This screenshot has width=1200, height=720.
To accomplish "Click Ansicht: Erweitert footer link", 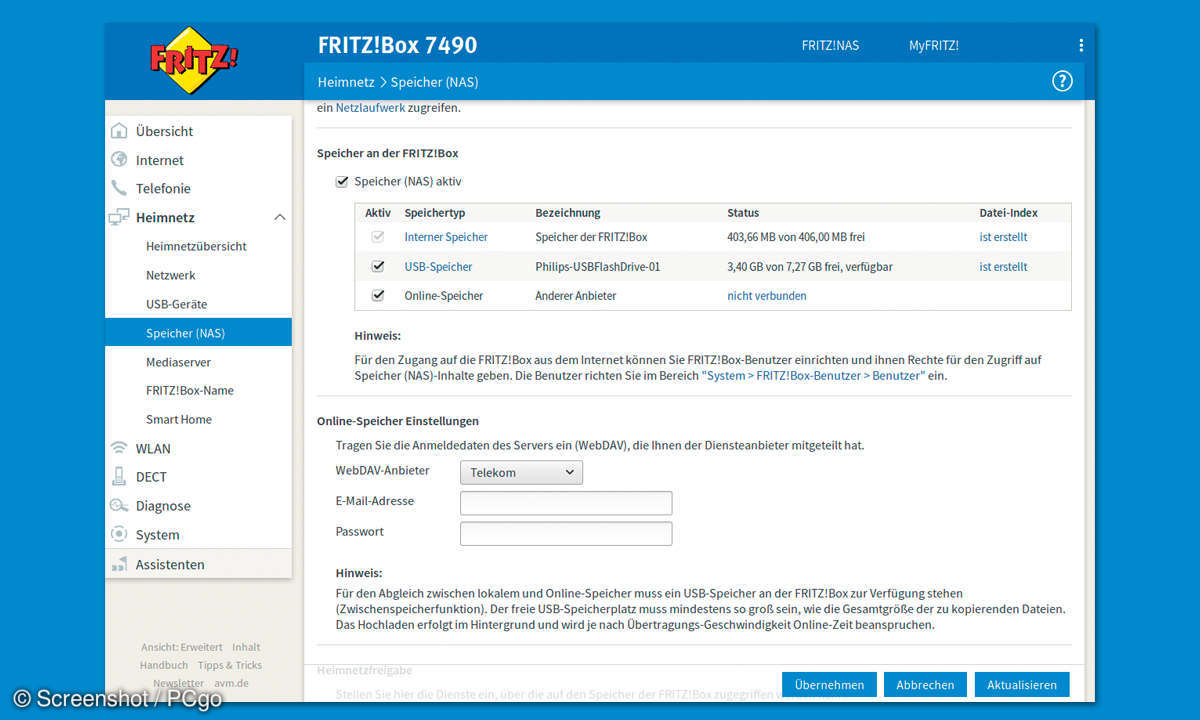I will pos(181,647).
